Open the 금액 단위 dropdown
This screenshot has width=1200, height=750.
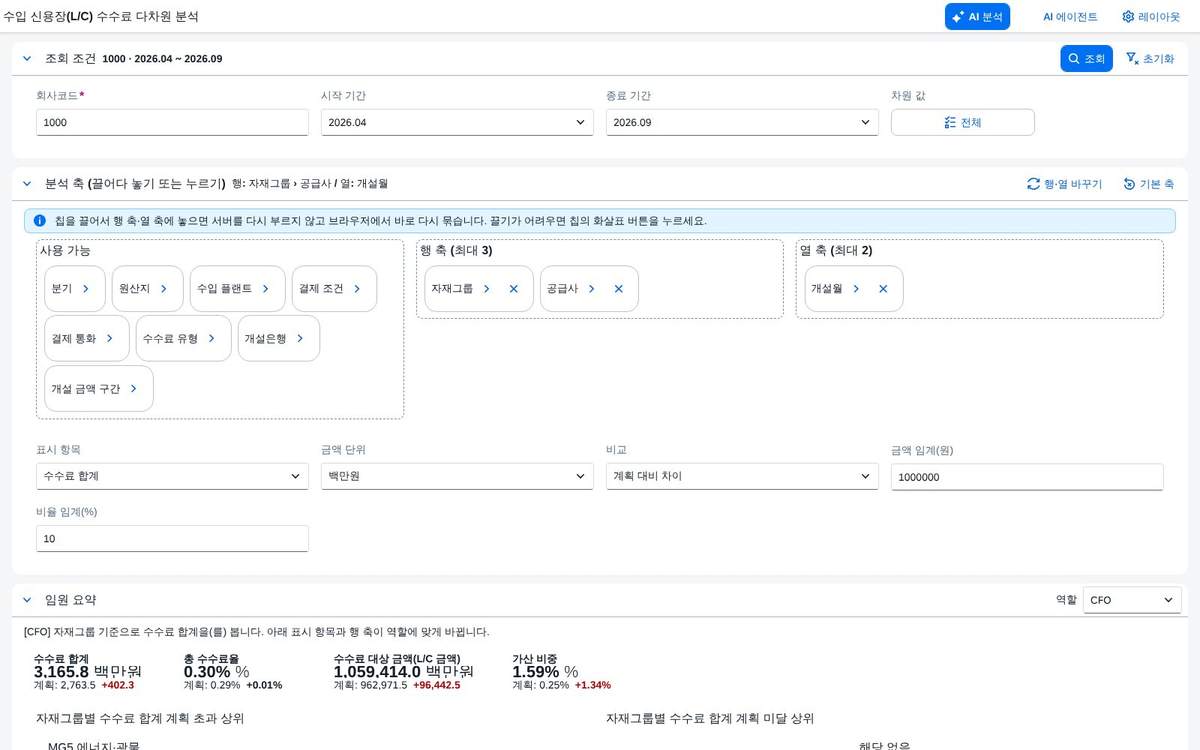[x=457, y=476]
